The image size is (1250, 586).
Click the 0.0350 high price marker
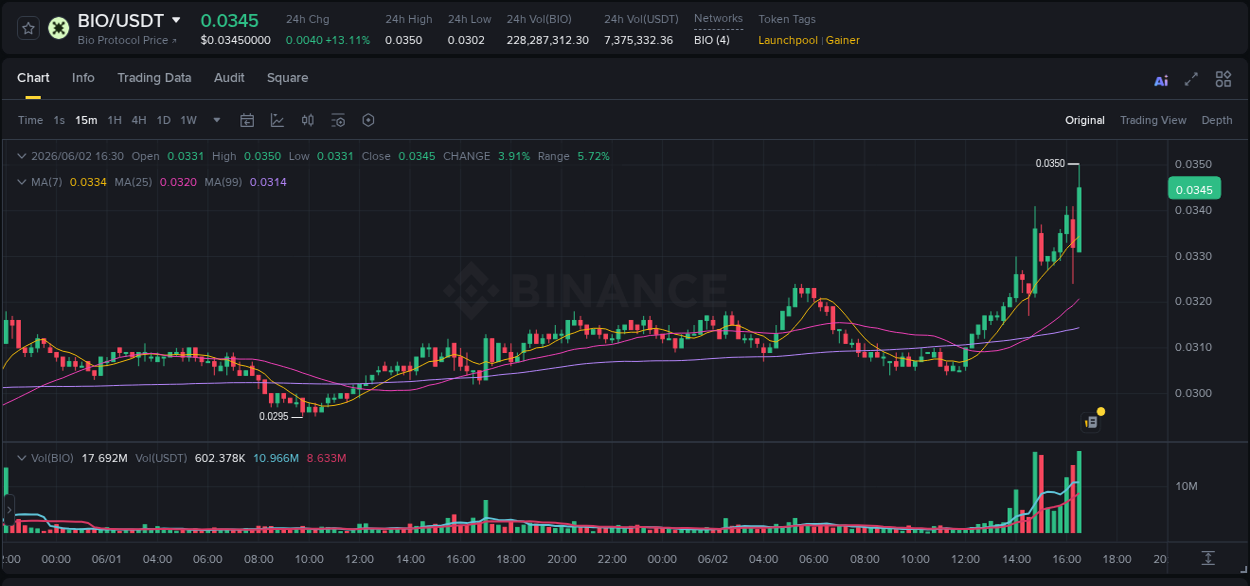[x=1050, y=163]
